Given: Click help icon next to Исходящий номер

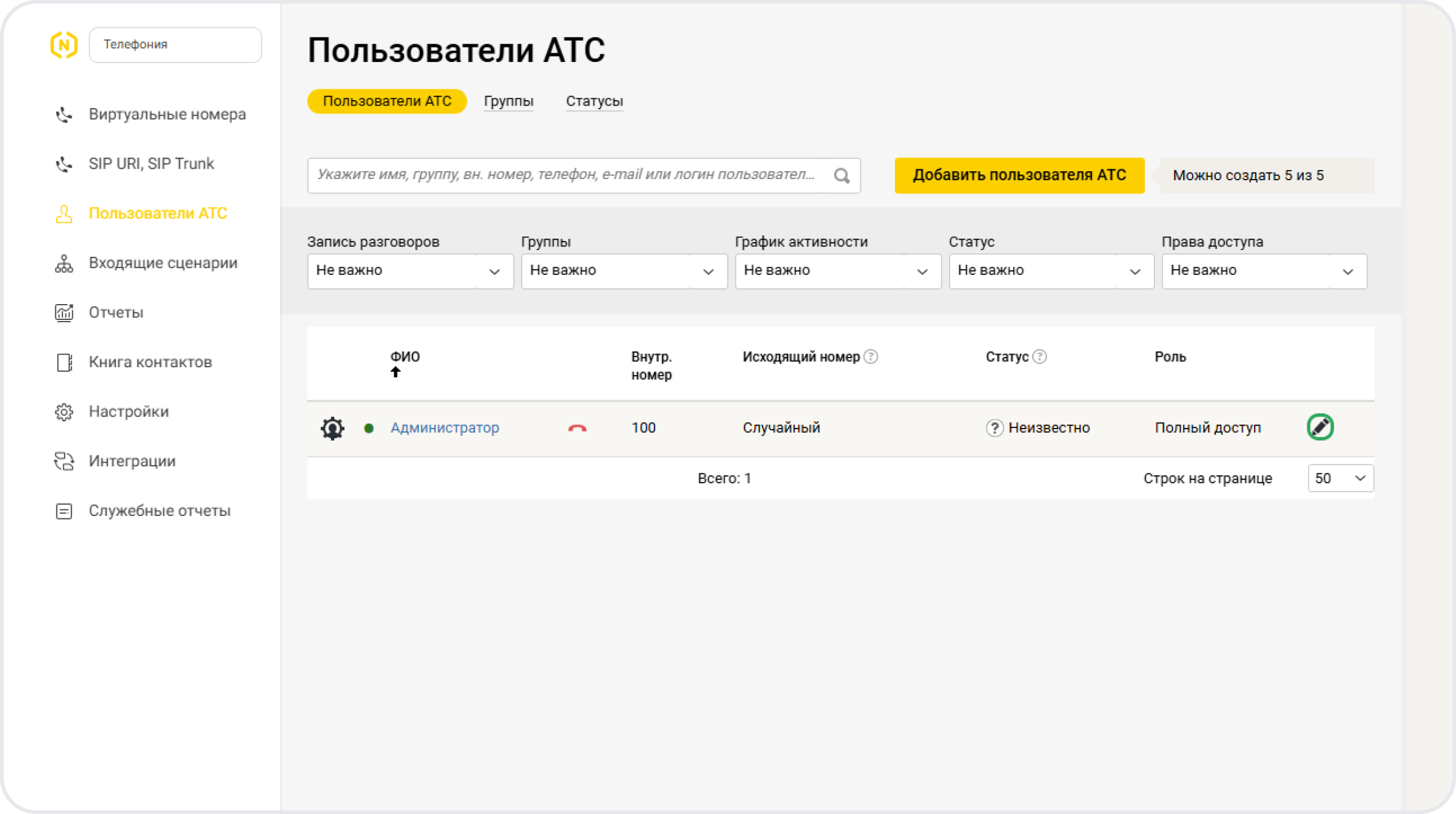Looking at the screenshot, I should pyautogui.click(x=871, y=357).
